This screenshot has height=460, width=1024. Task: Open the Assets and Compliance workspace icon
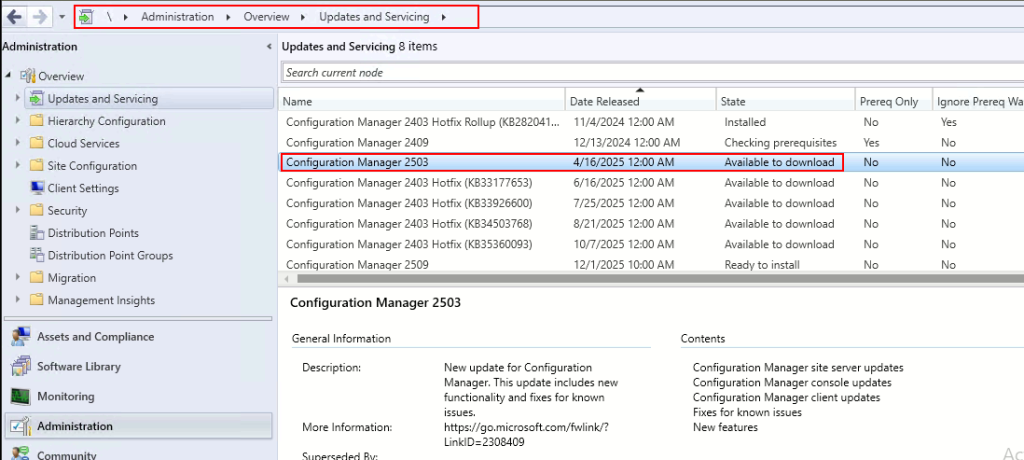coord(20,337)
